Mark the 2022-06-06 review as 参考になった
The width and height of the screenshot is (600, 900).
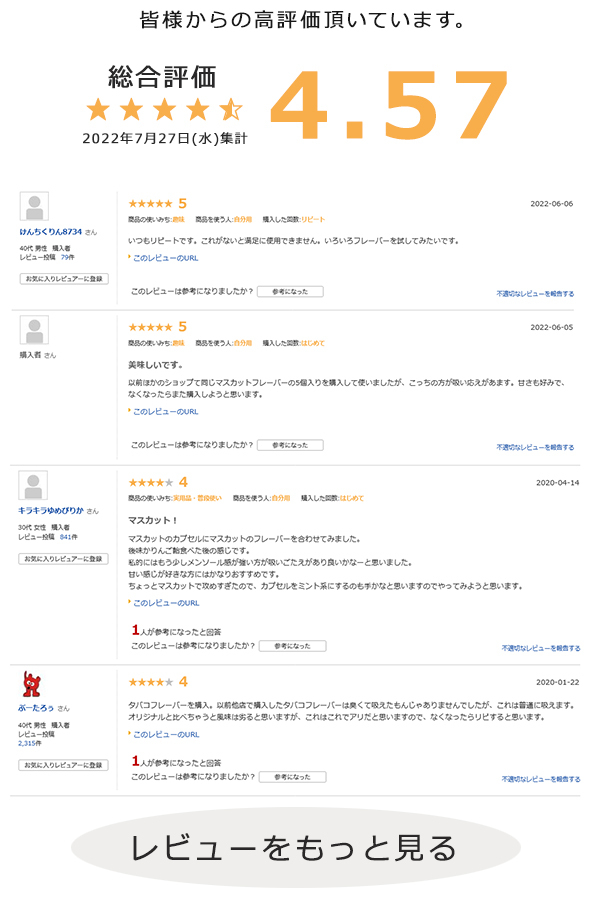290,292
